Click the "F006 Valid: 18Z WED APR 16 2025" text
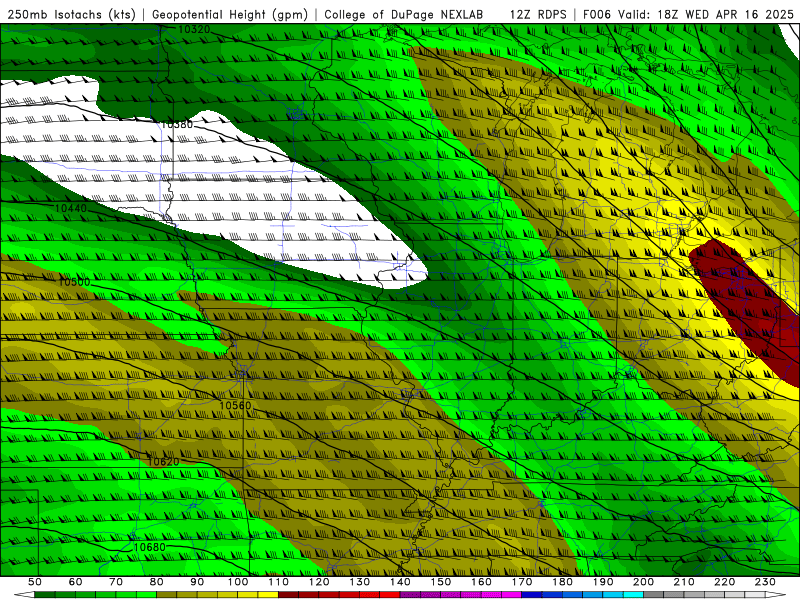800x600 pixels. point(688,15)
